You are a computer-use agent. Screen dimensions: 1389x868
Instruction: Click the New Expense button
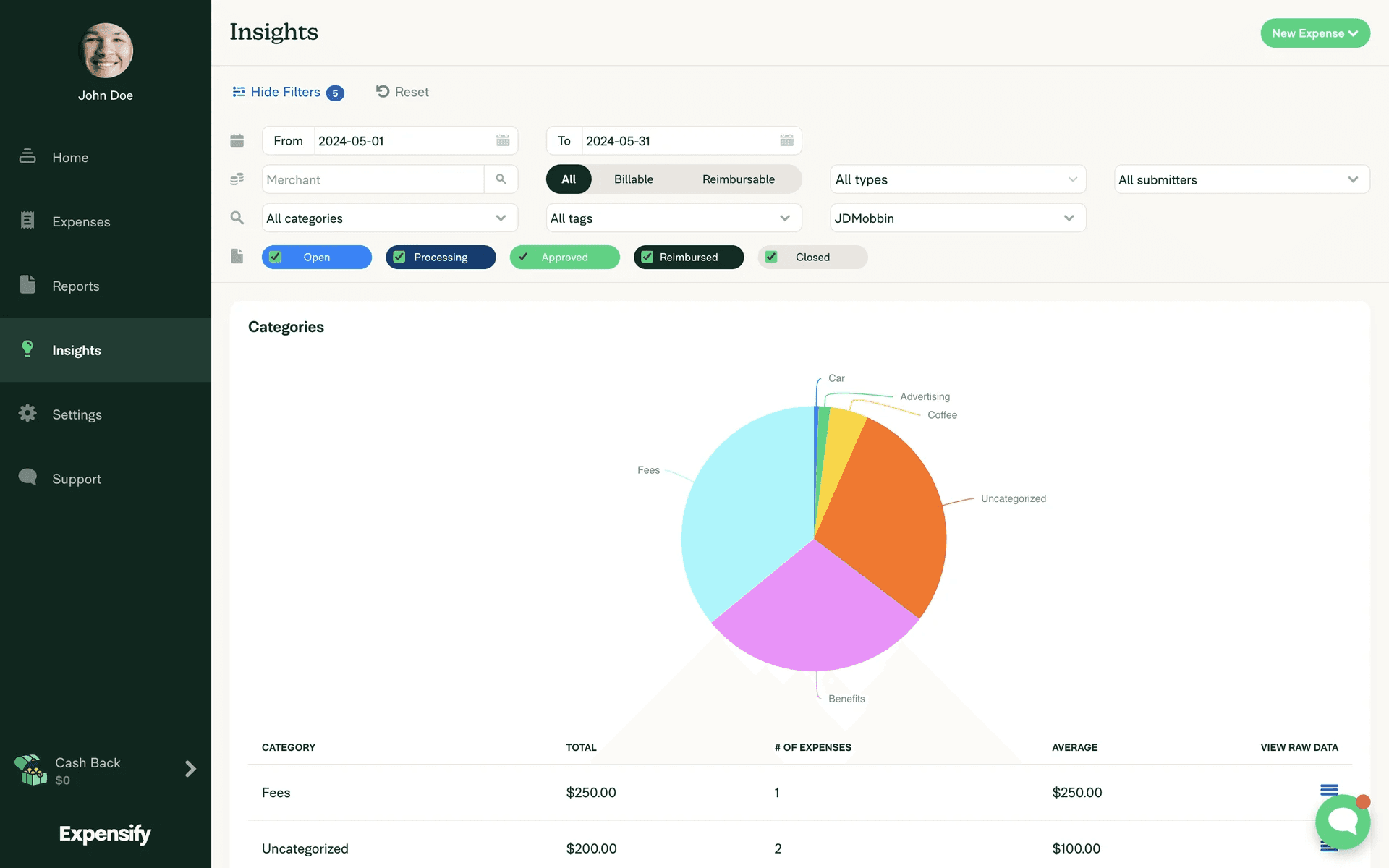(x=1314, y=33)
